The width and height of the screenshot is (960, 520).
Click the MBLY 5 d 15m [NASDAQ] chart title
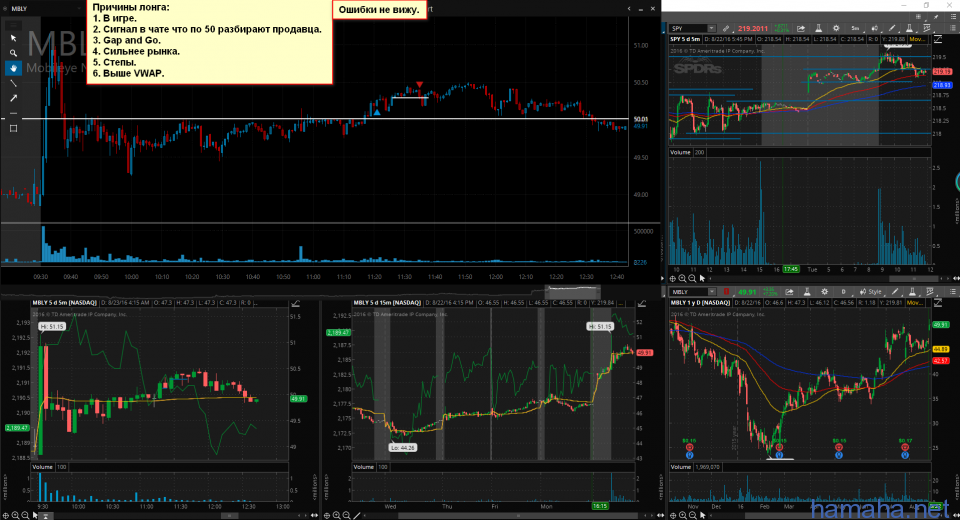click(387, 303)
